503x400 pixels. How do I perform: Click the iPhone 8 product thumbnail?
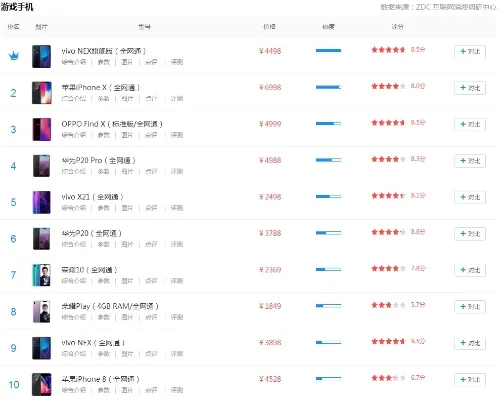coord(42,384)
